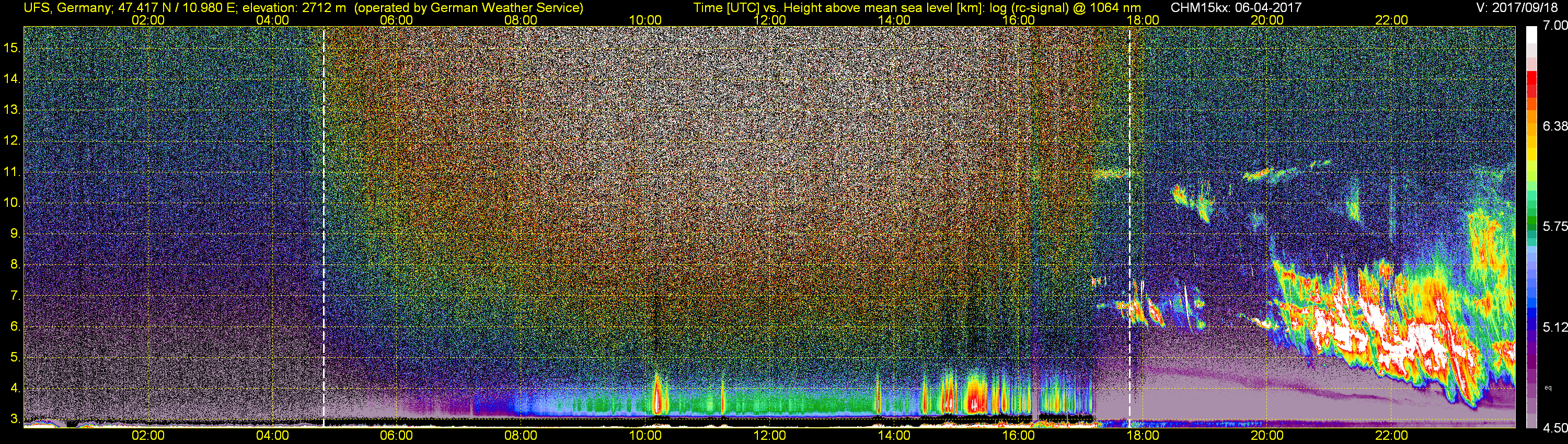The width and height of the screenshot is (1568, 444).
Task: Click the "13." km height axis label
Action: pyautogui.click(x=11, y=110)
